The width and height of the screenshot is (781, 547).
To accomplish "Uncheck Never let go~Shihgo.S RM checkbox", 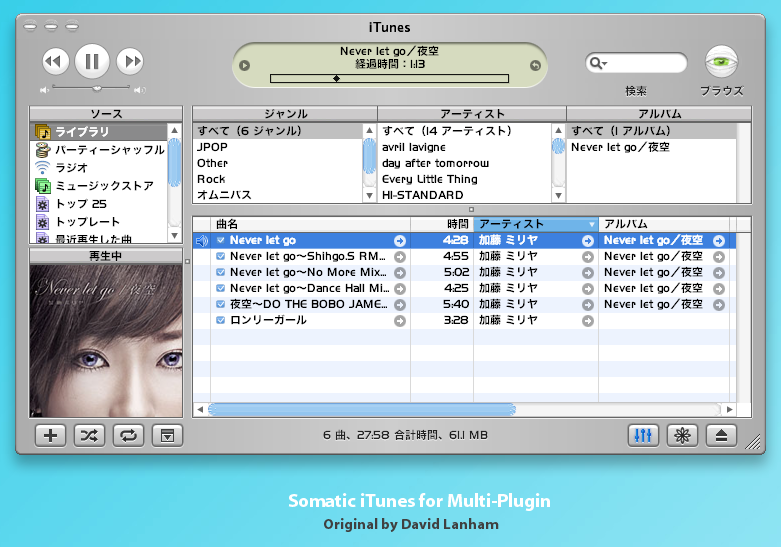I will [x=221, y=256].
